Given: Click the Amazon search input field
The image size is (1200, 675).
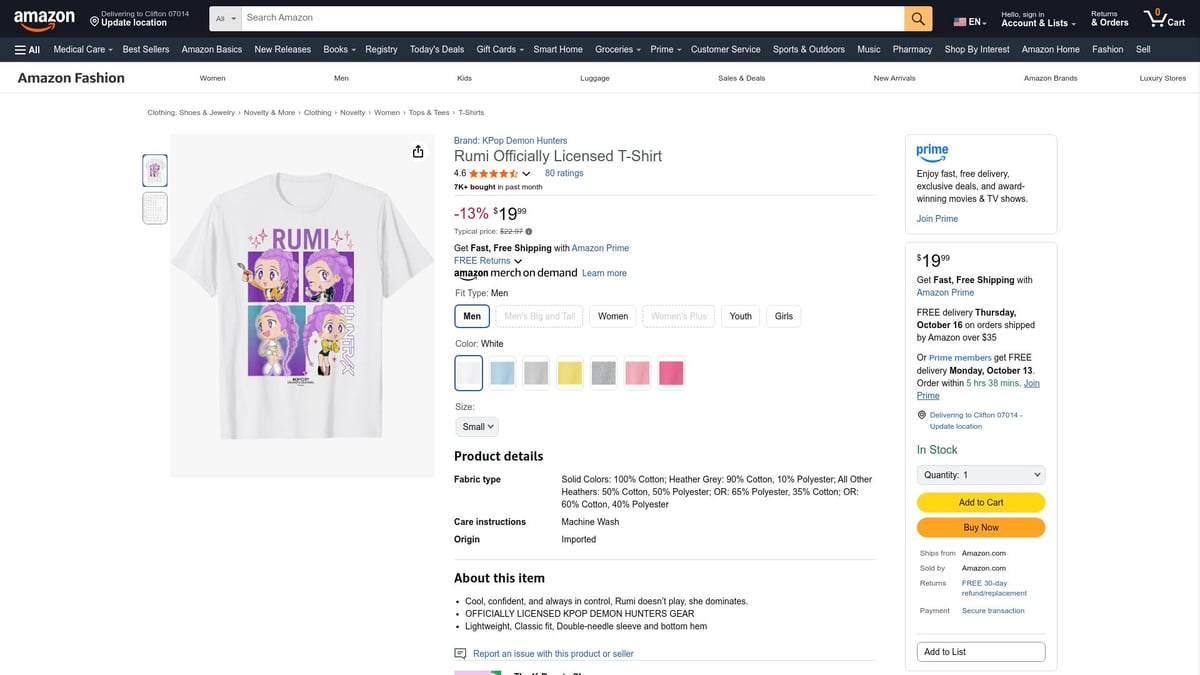Looking at the screenshot, I should (570, 17).
